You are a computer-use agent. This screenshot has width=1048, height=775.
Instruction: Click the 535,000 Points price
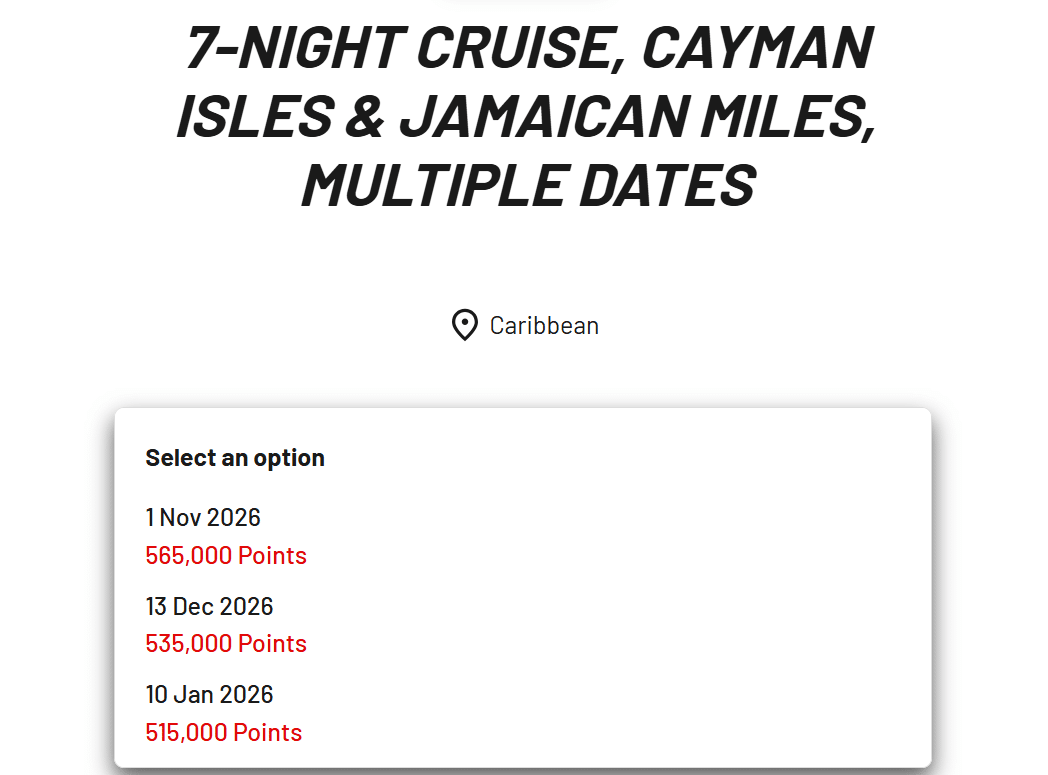(226, 643)
